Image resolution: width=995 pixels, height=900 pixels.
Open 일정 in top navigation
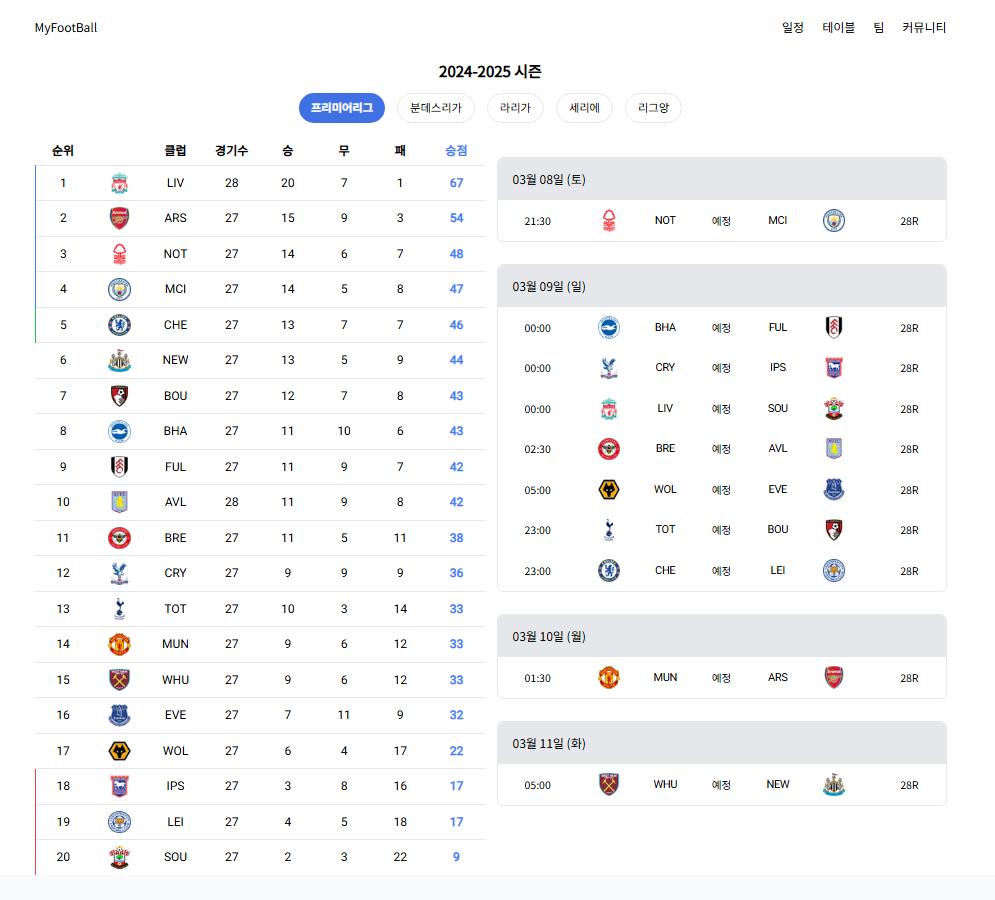793,27
